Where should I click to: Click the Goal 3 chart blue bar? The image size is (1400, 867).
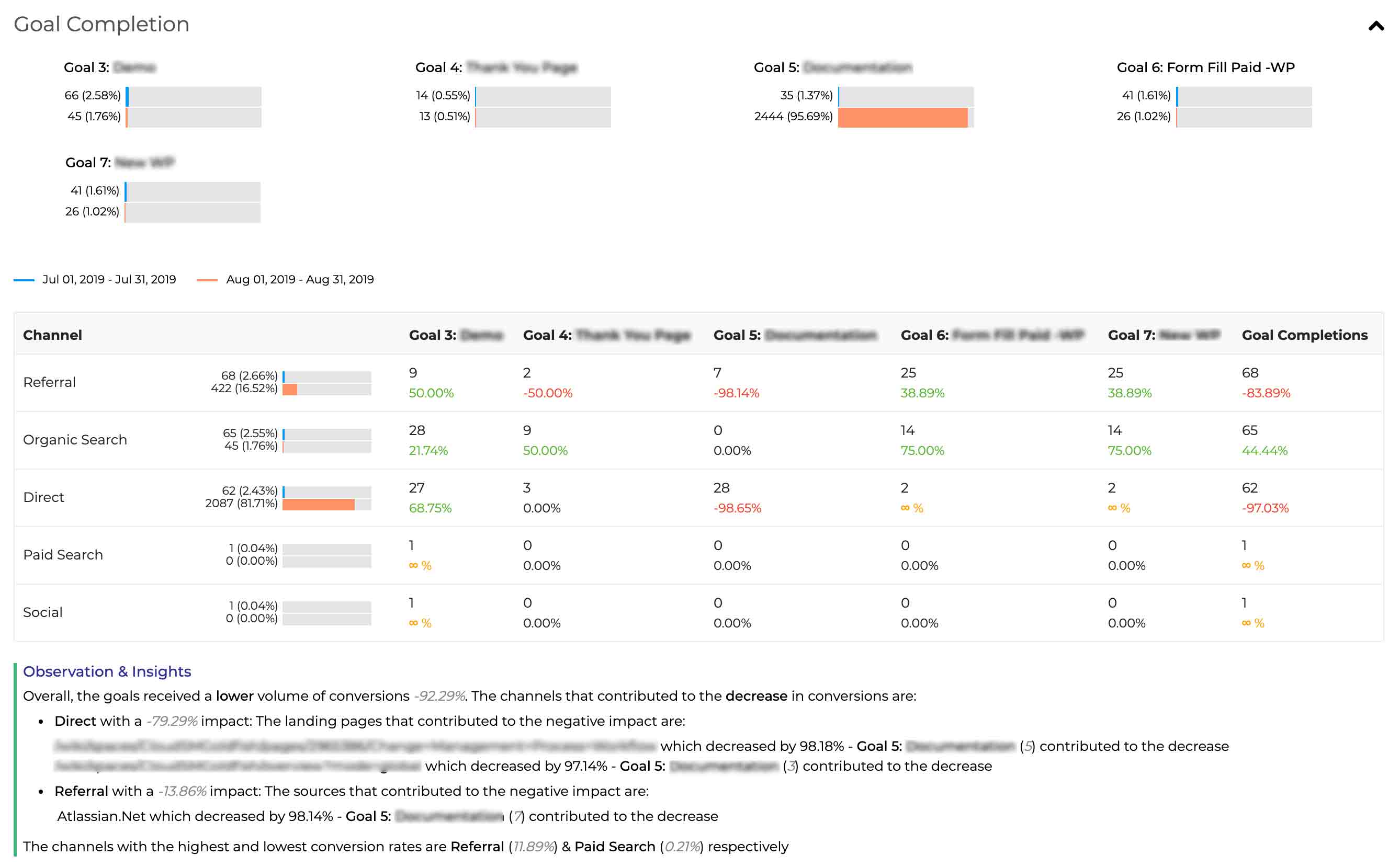[127, 96]
